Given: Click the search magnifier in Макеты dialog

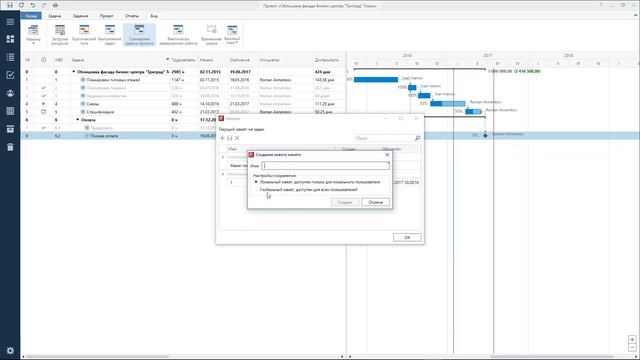Looking at the screenshot, I should pos(417,138).
